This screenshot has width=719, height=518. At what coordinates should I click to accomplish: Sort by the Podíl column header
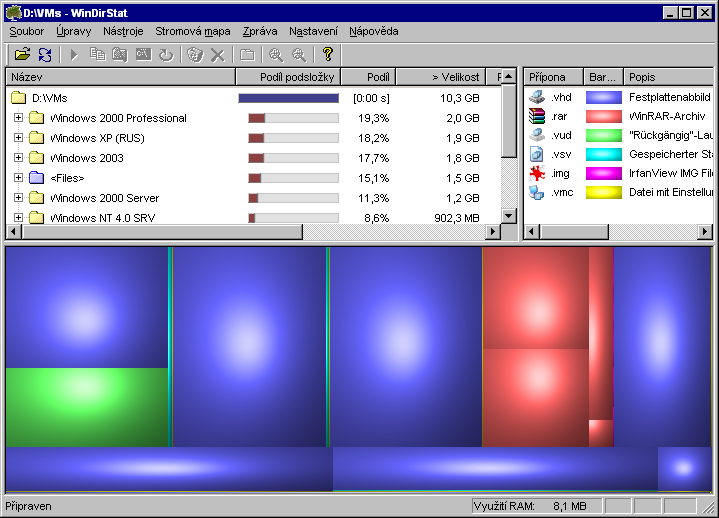click(368, 77)
